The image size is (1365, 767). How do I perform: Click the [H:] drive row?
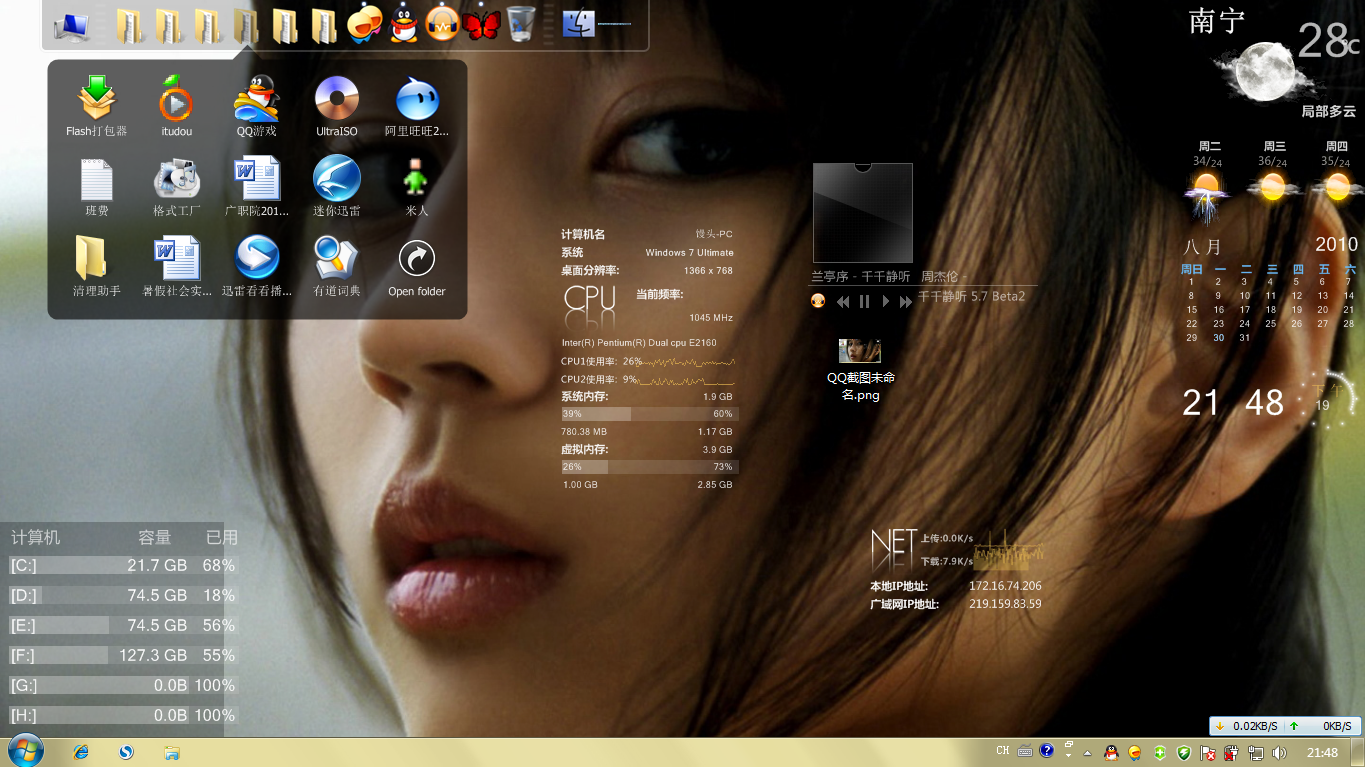tap(122, 715)
